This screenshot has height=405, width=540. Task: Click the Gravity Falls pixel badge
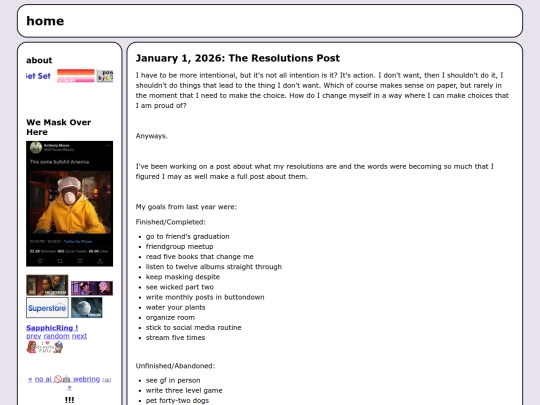(x=45, y=347)
